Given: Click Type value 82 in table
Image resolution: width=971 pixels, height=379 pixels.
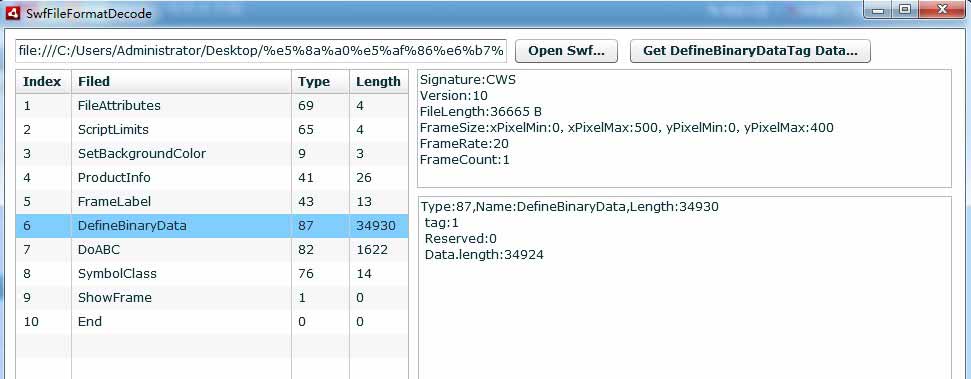Looking at the screenshot, I should tap(306, 250).
